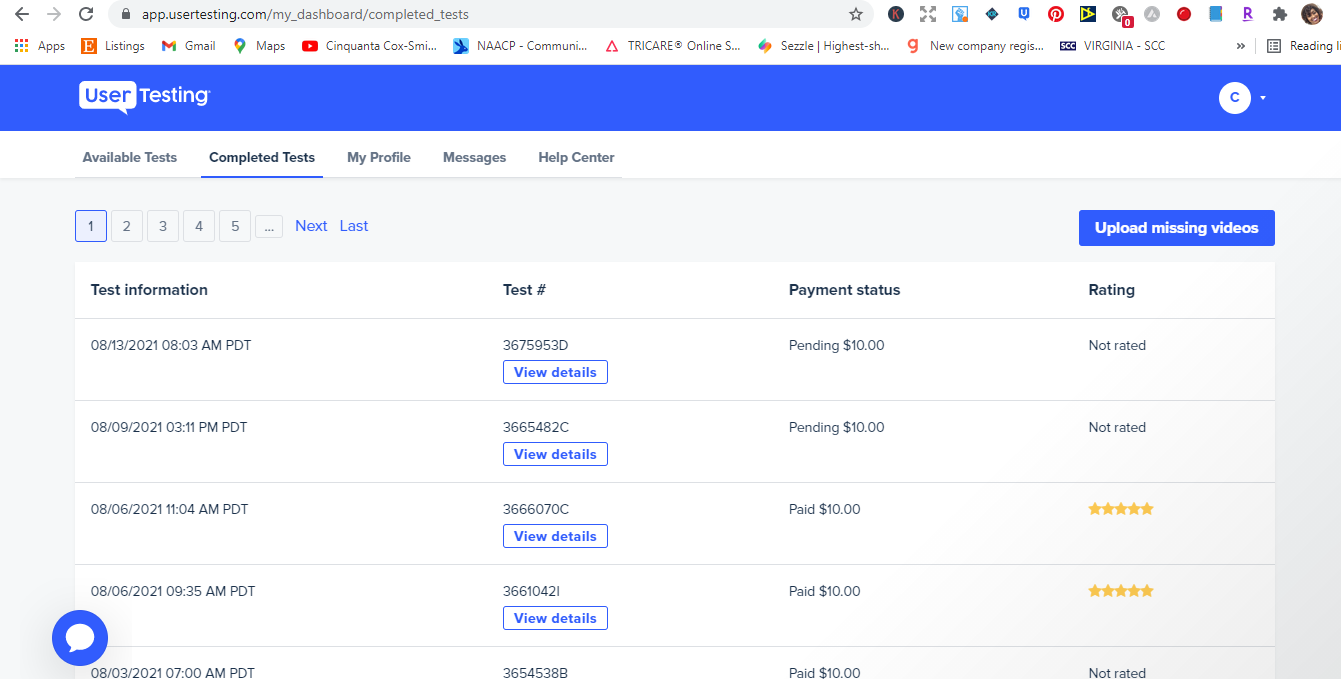Open the Gmail bookmark
Viewport: 1341px width, 679px height.
pos(188,46)
